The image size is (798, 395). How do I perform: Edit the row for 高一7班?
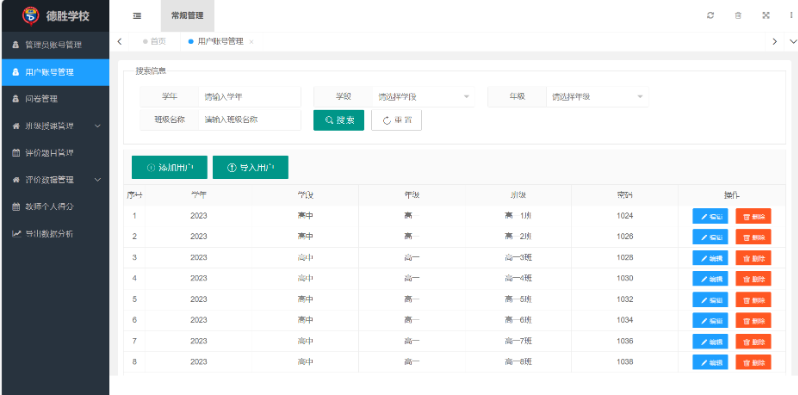710,341
